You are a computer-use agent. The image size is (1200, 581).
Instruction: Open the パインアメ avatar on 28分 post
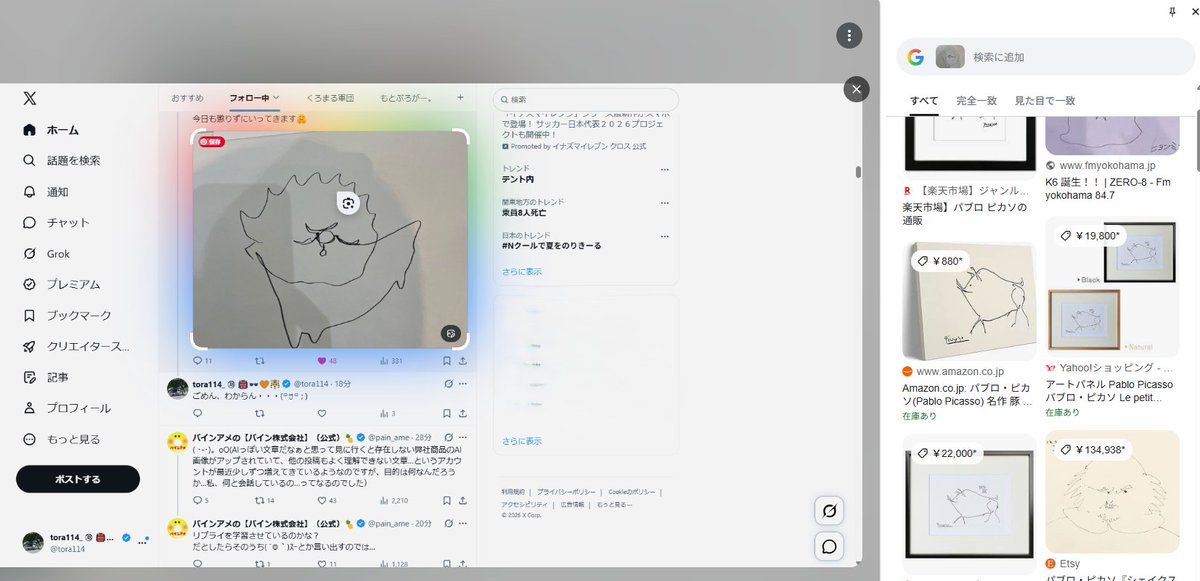tap(177, 441)
